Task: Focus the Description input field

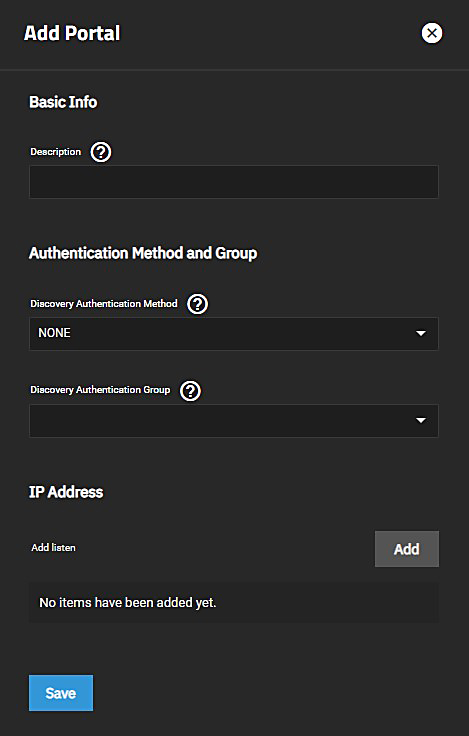Action: (x=234, y=182)
